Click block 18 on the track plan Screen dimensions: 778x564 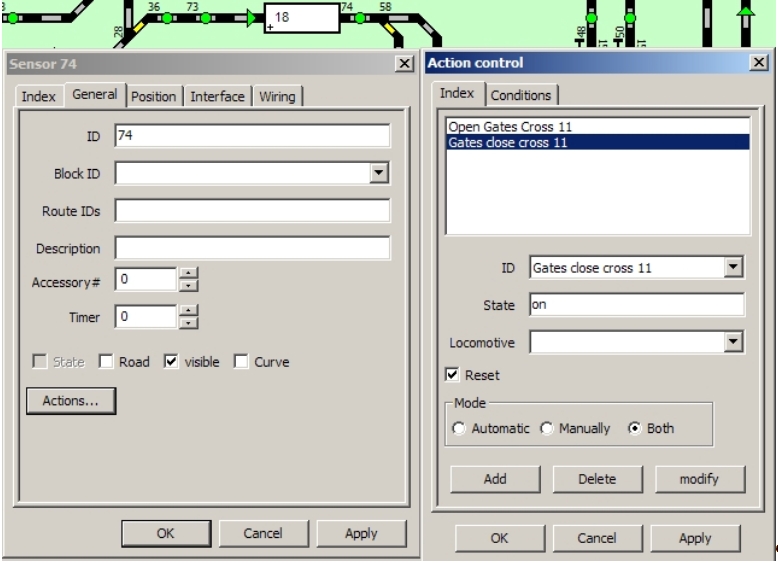click(302, 18)
